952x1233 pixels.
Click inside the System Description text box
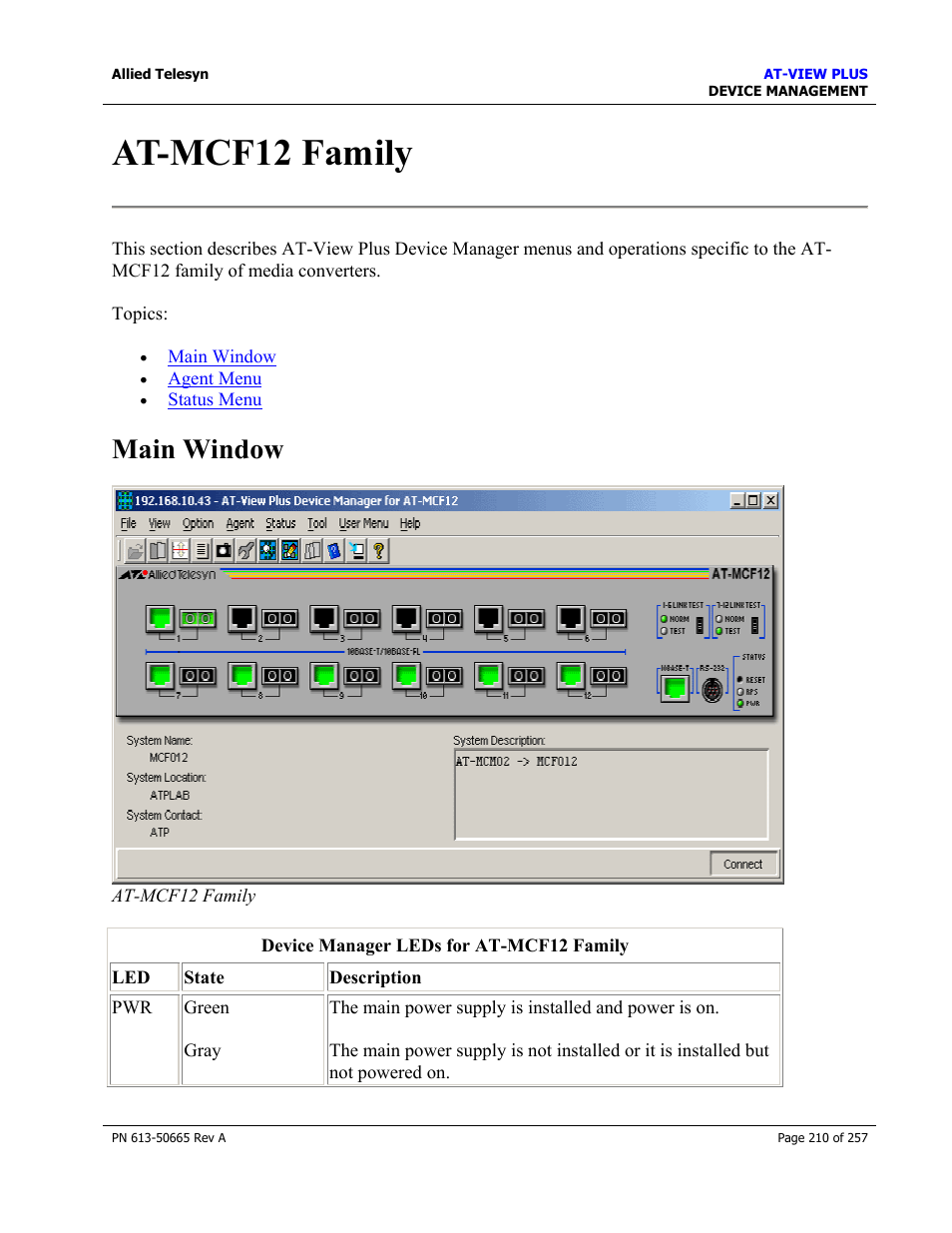612,795
